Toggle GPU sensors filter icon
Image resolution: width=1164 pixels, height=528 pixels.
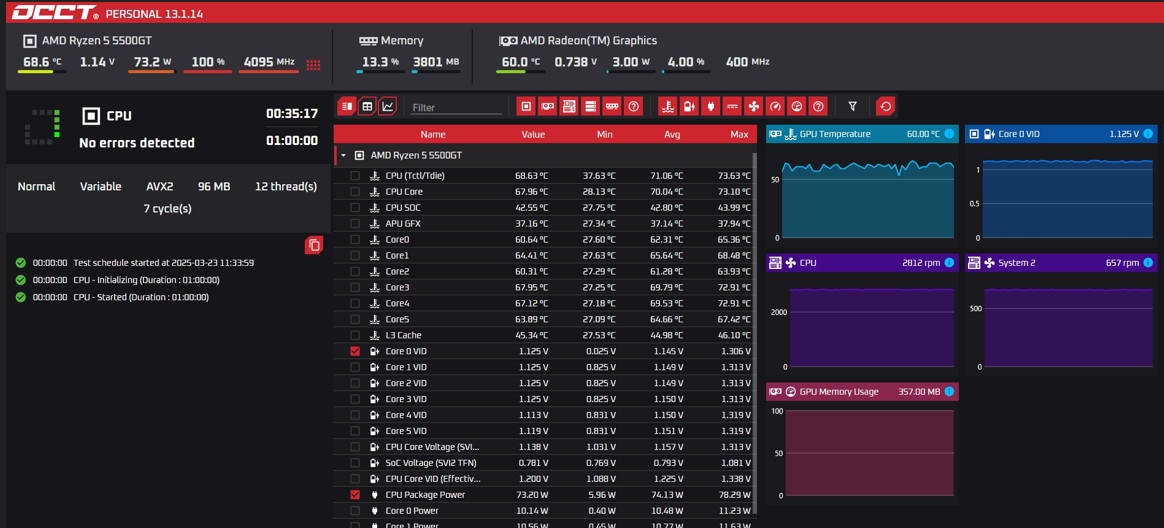tap(547, 107)
